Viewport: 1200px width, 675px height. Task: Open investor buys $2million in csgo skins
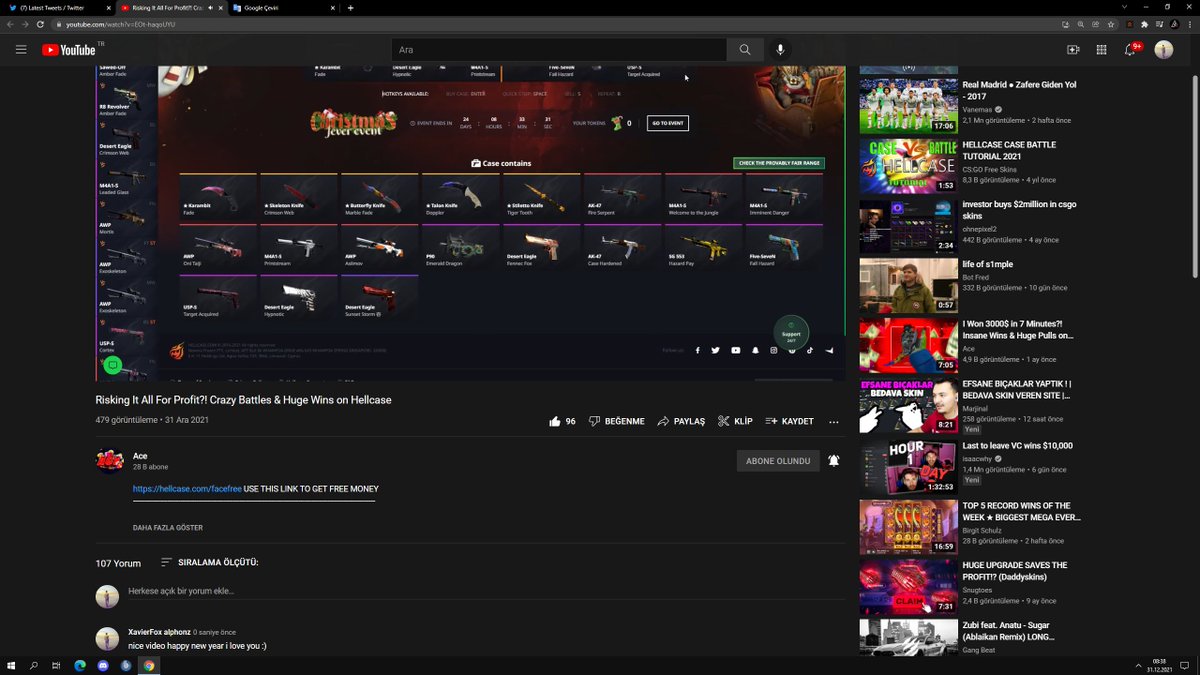909,225
